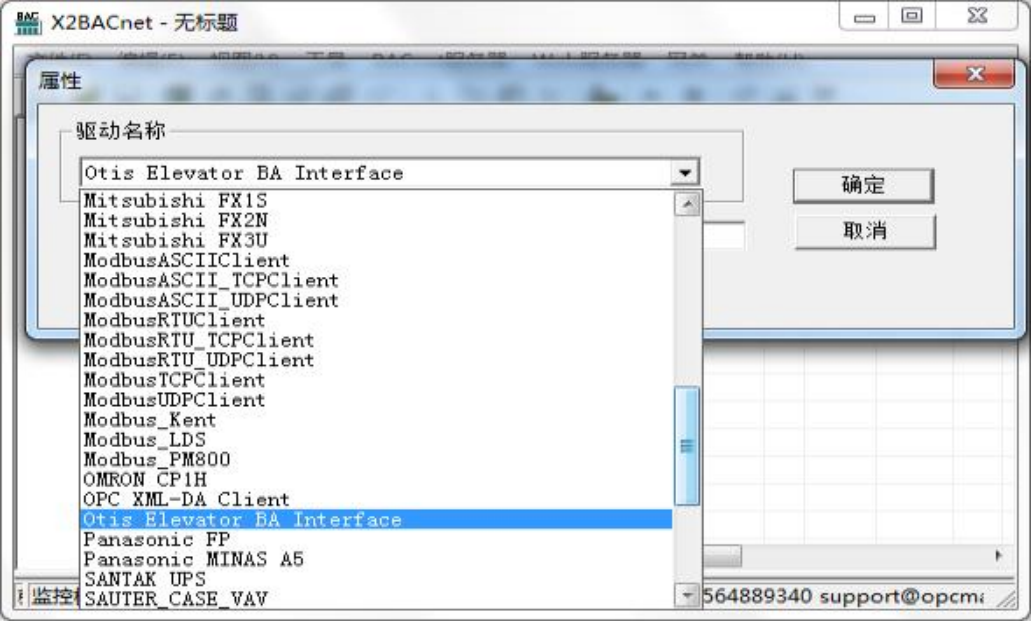Pick ModbusASCIIClient in the list
The width and height of the screenshot is (1031, 622).
[376, 260]
